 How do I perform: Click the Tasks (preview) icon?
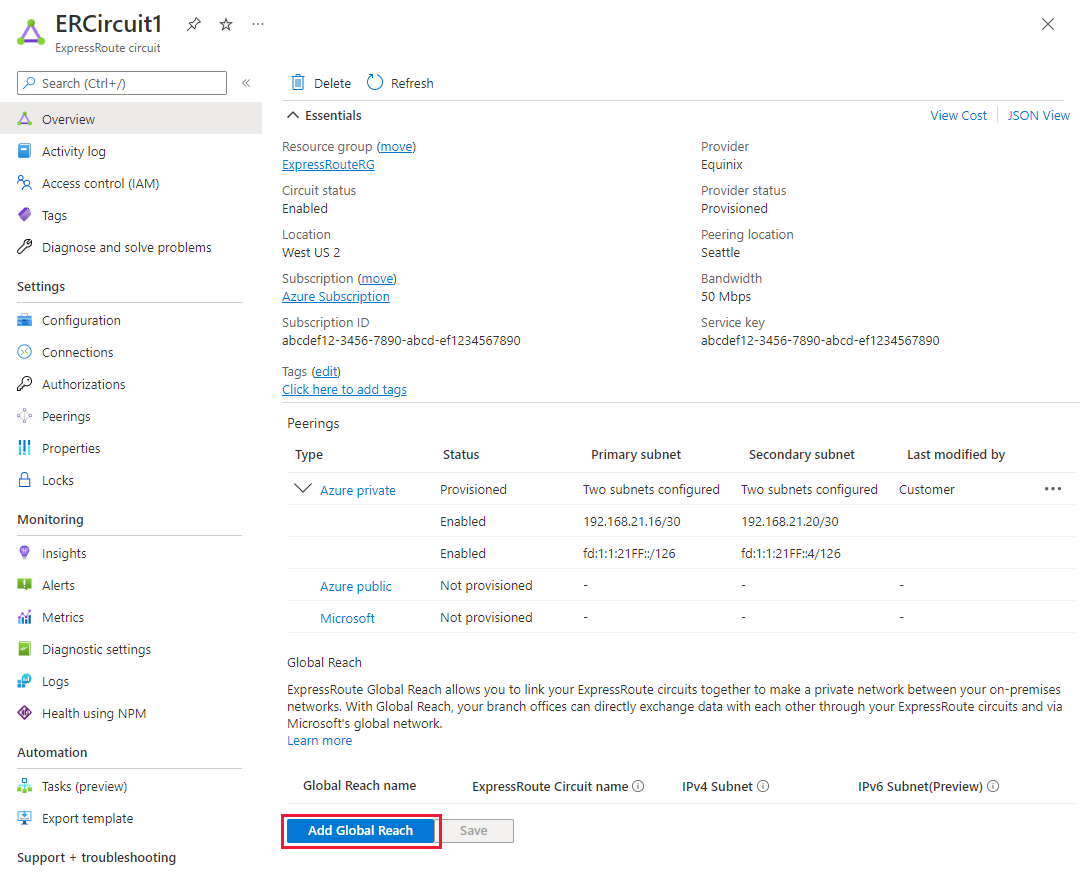tap(24, 786)
